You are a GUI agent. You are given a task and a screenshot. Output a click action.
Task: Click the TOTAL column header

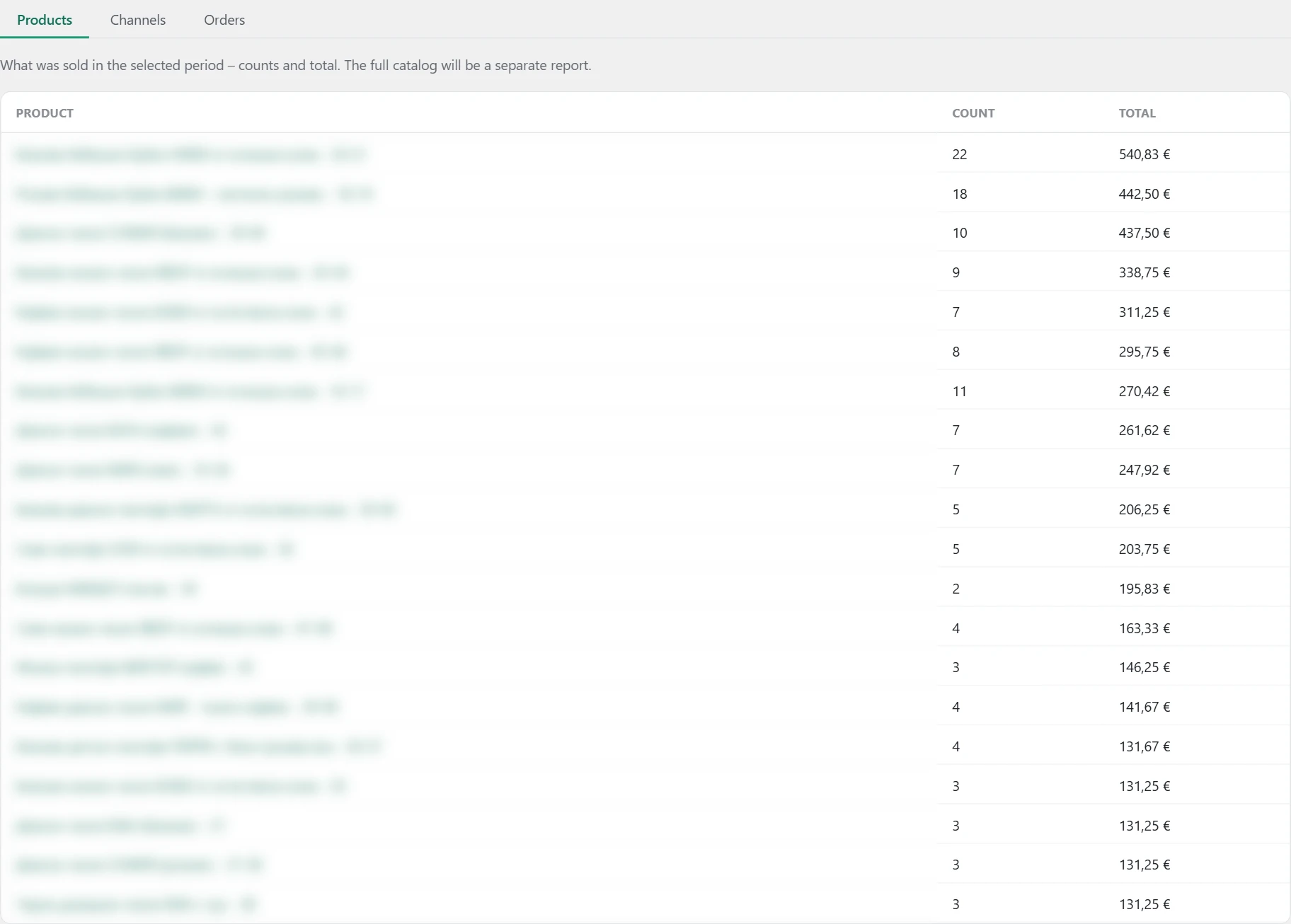(x=1137, y=113)
